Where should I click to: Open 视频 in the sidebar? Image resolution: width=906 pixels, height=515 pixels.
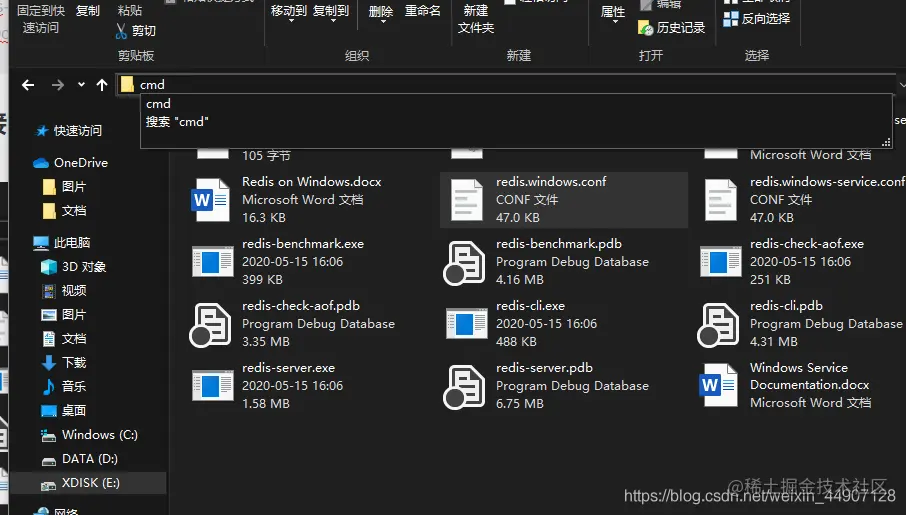[65, 290]
